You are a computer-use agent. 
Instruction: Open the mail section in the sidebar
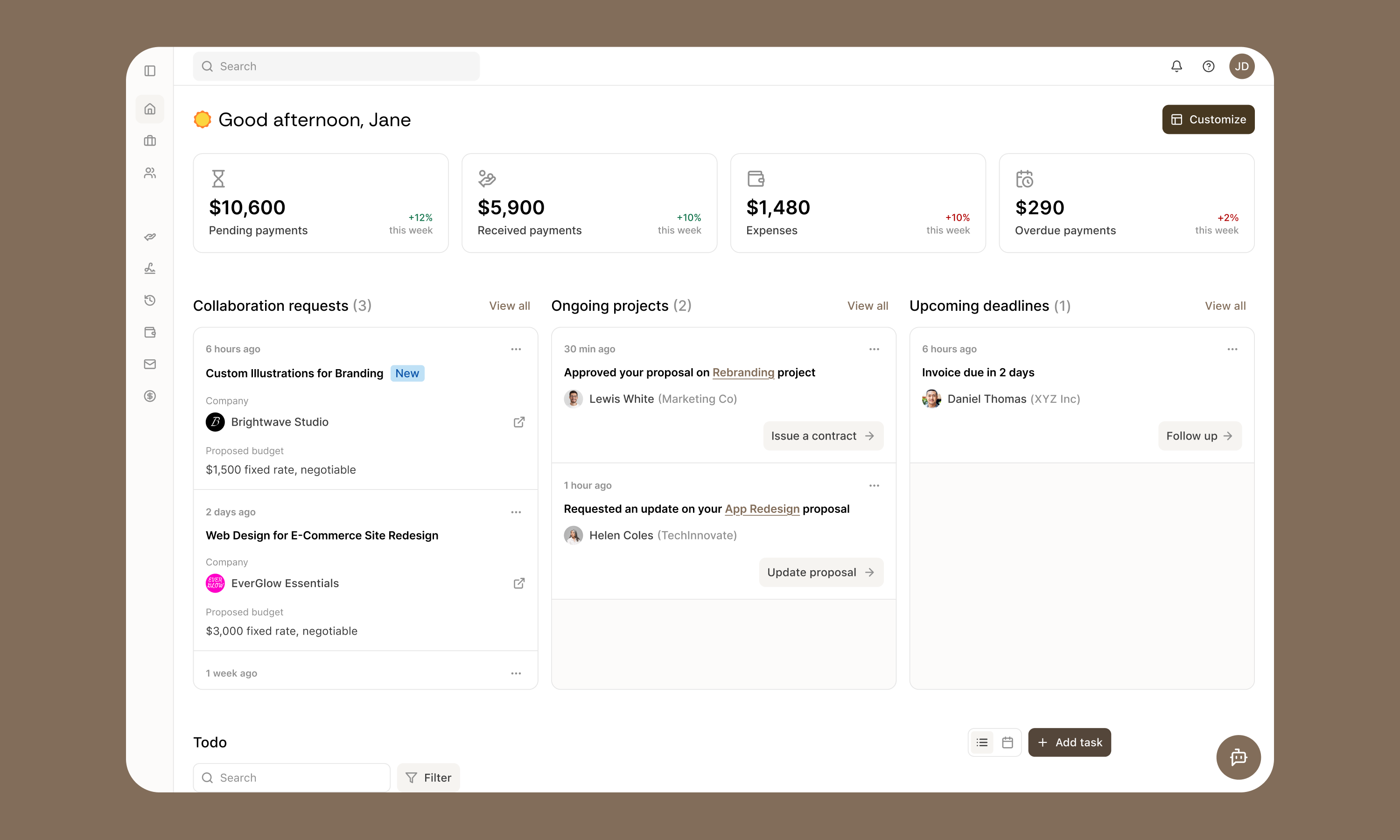[x=150, y=364]
